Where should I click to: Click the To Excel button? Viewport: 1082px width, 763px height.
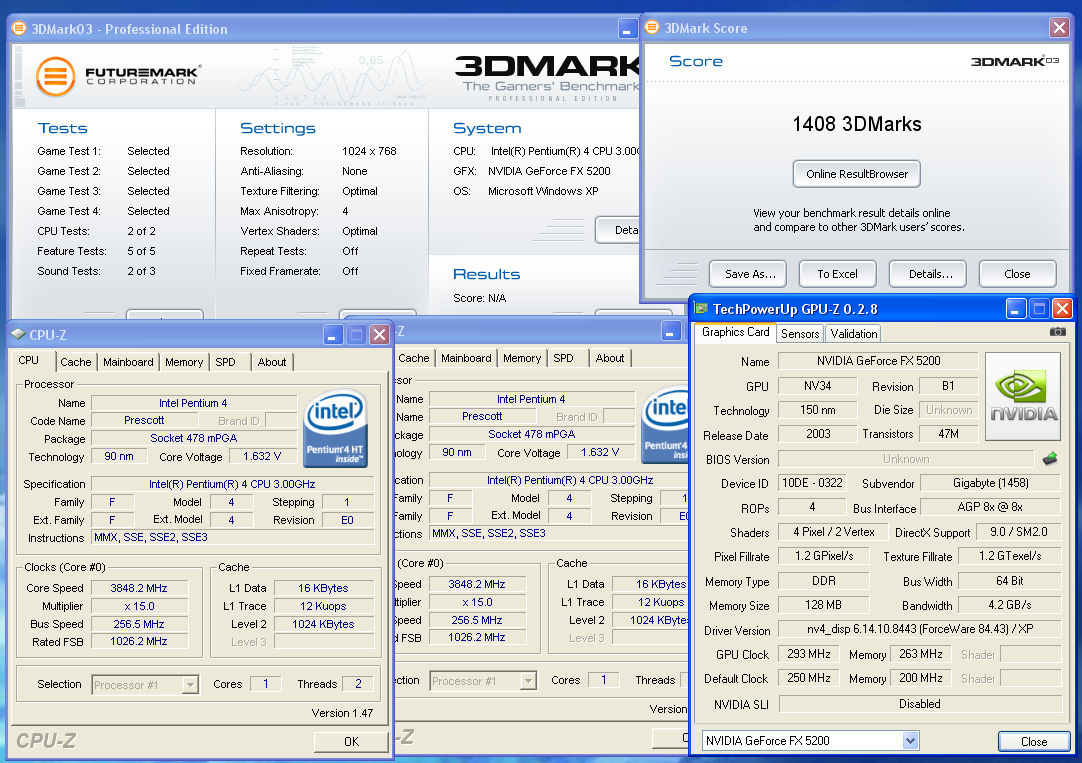coord(837,274)
